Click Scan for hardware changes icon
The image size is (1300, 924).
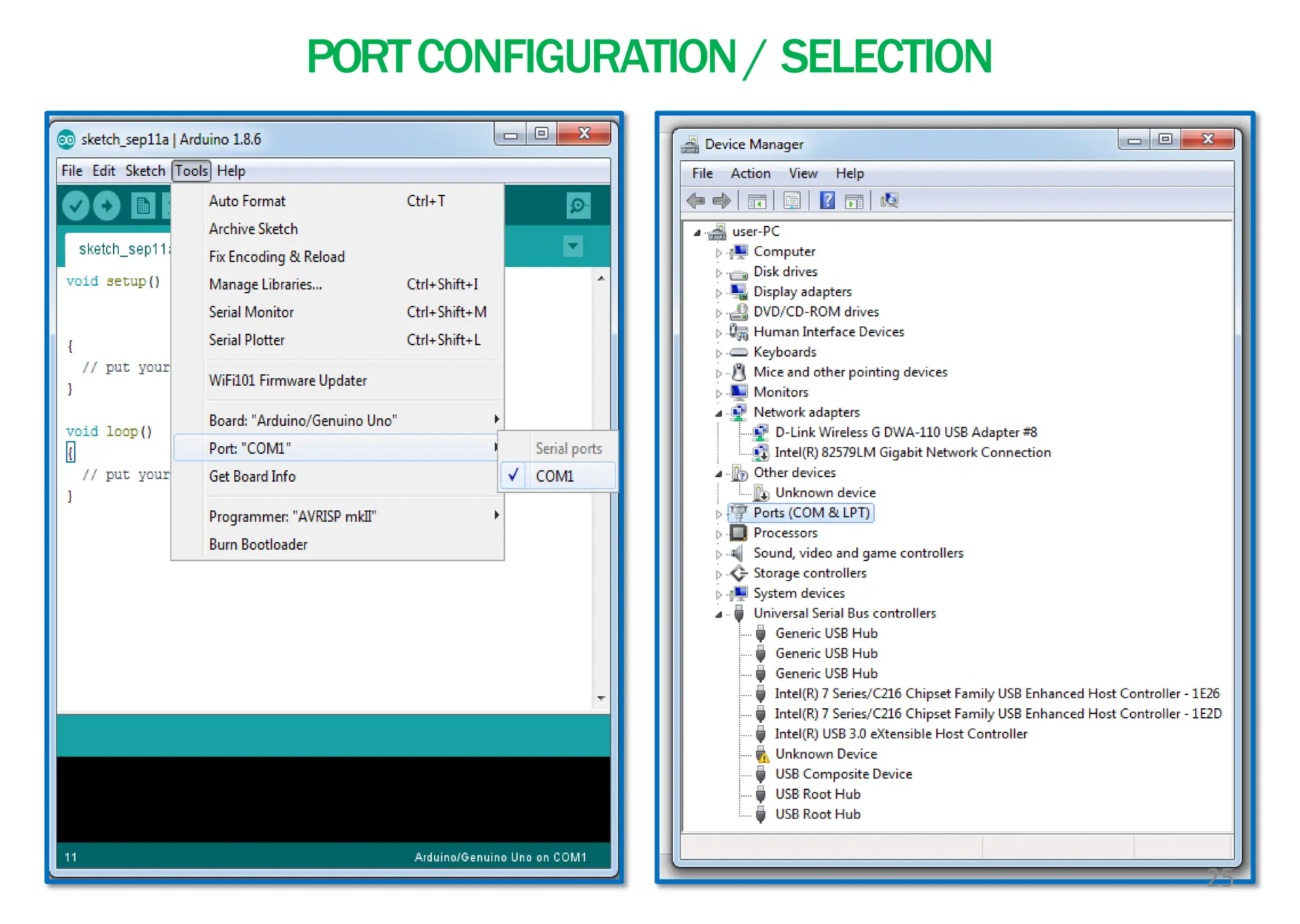pyautogui.click(x=890, y=201)
